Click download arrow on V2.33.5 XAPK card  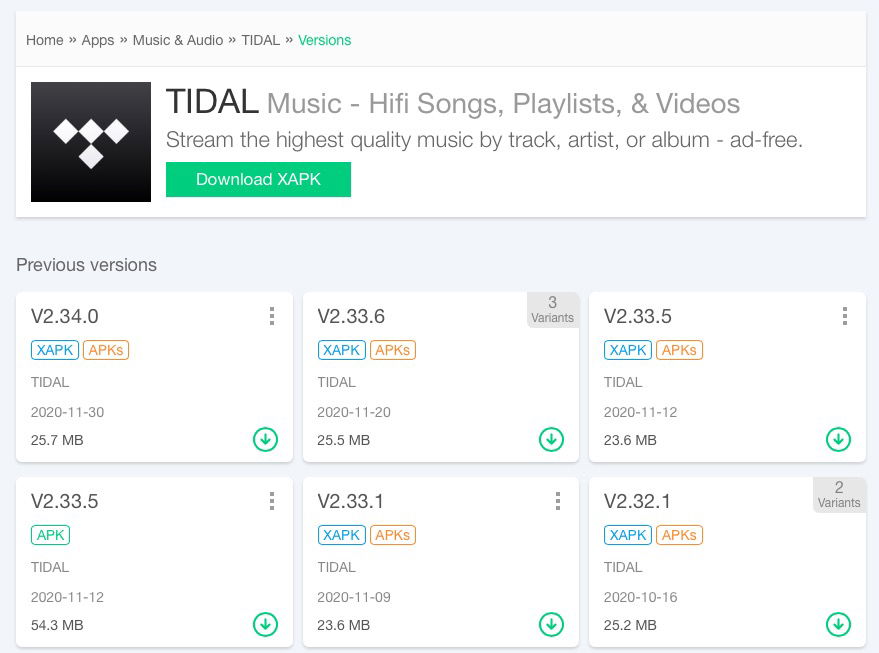click(x=839, y=439)
